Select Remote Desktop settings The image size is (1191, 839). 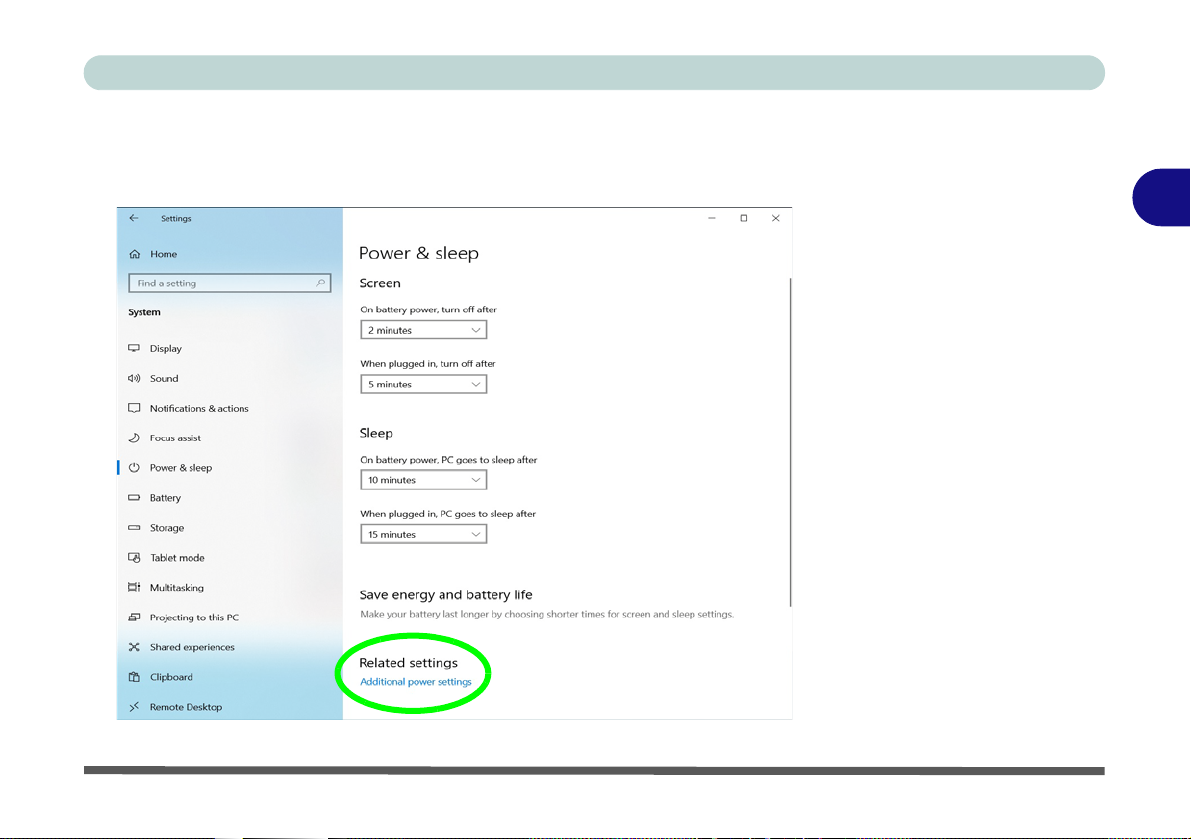pyautogui.click(x=186, y=707)
